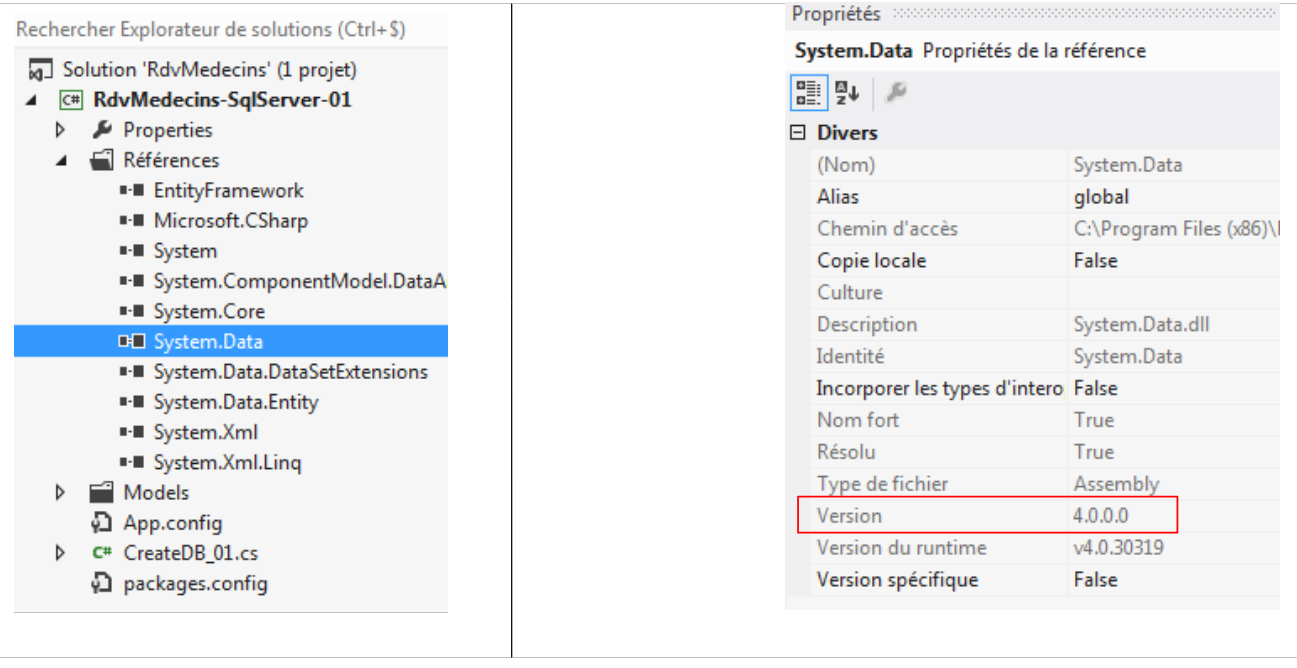Viewport: 1297px width, 668px height.
Task: Collapse the Divers property category
Action: click(798, 133)
